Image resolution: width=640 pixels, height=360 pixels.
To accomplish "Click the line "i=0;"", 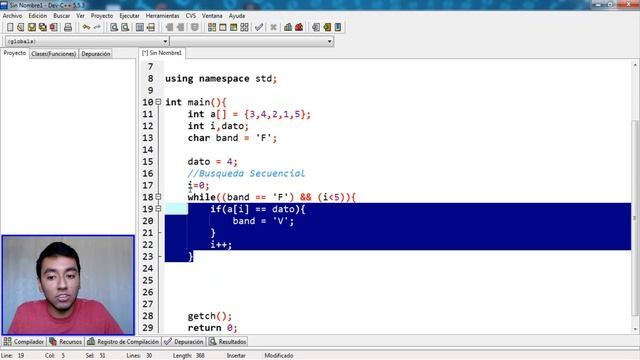I will [198, 185].
